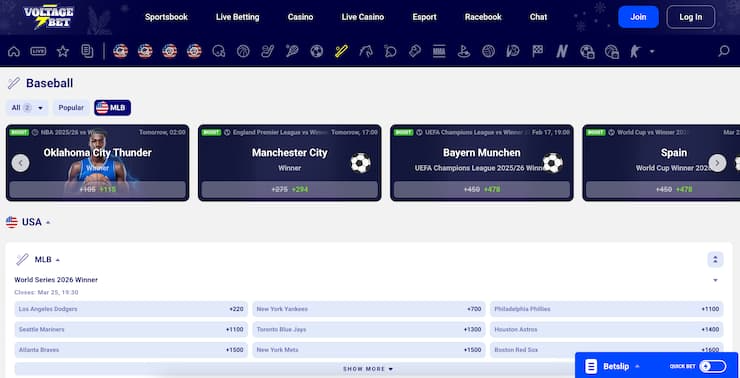Open the Casino section

300,17
